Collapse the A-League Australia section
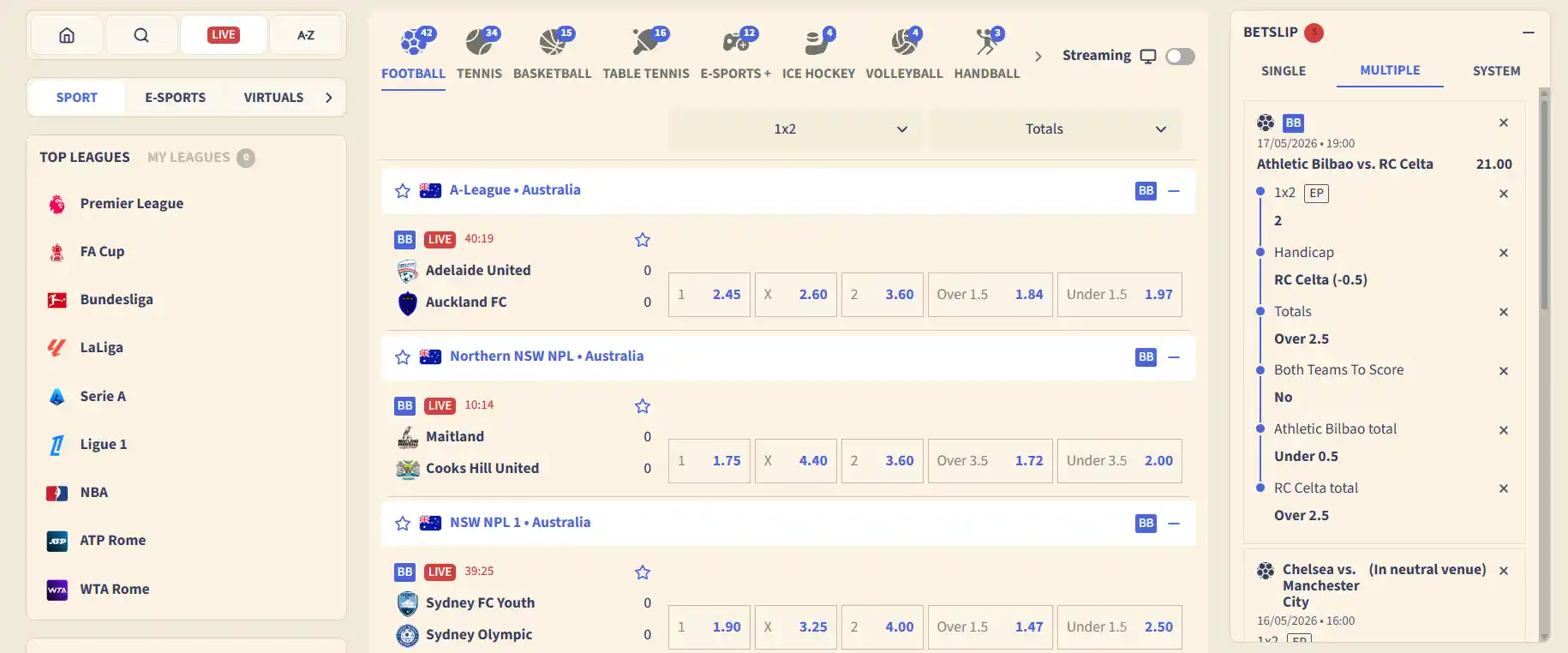This screenshot has height=653, width=1568. tap(1174, 190)
